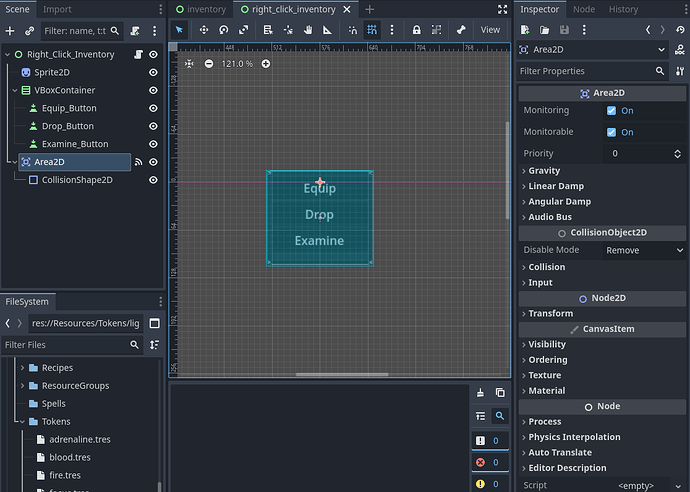Open the inventory scene tab

201,9
